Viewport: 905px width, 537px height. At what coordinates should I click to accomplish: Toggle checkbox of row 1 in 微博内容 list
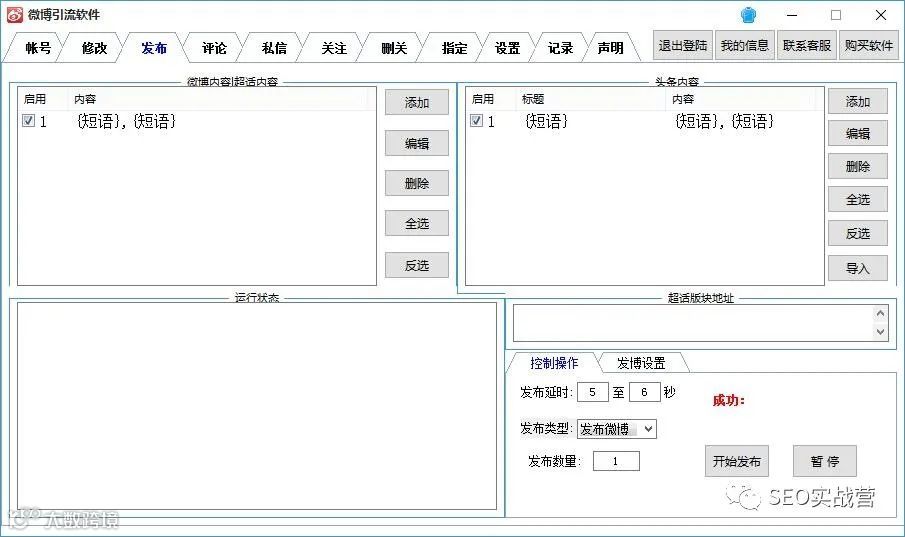(28, 121)
